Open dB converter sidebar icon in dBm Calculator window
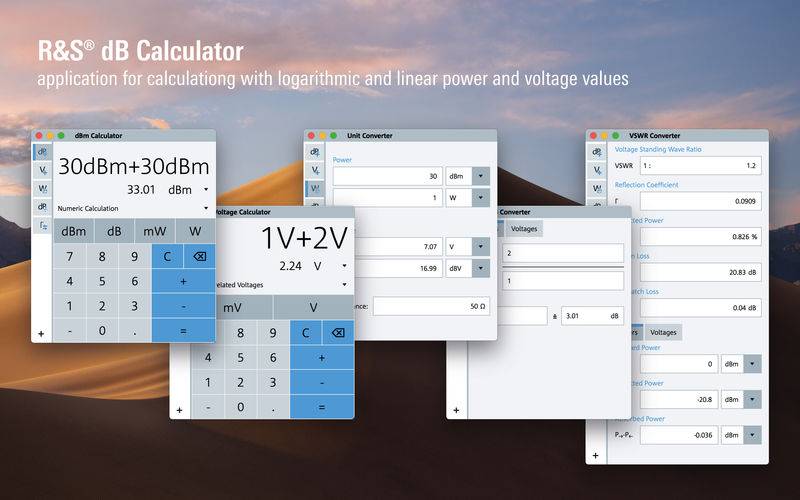The image size is (800, 500). click(x=43, y=207)
